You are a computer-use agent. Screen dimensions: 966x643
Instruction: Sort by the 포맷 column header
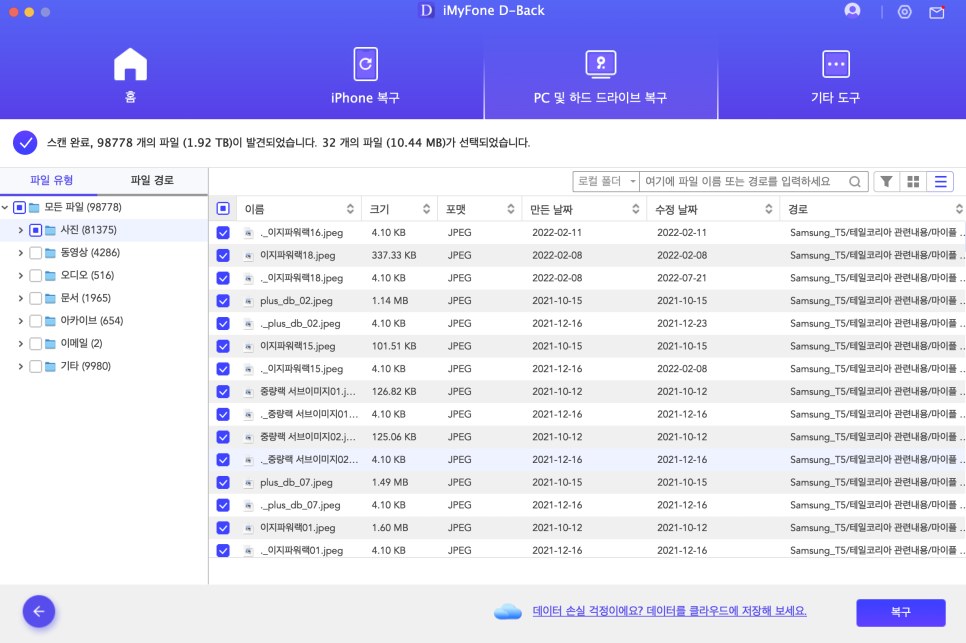click(x=479, y=209)
